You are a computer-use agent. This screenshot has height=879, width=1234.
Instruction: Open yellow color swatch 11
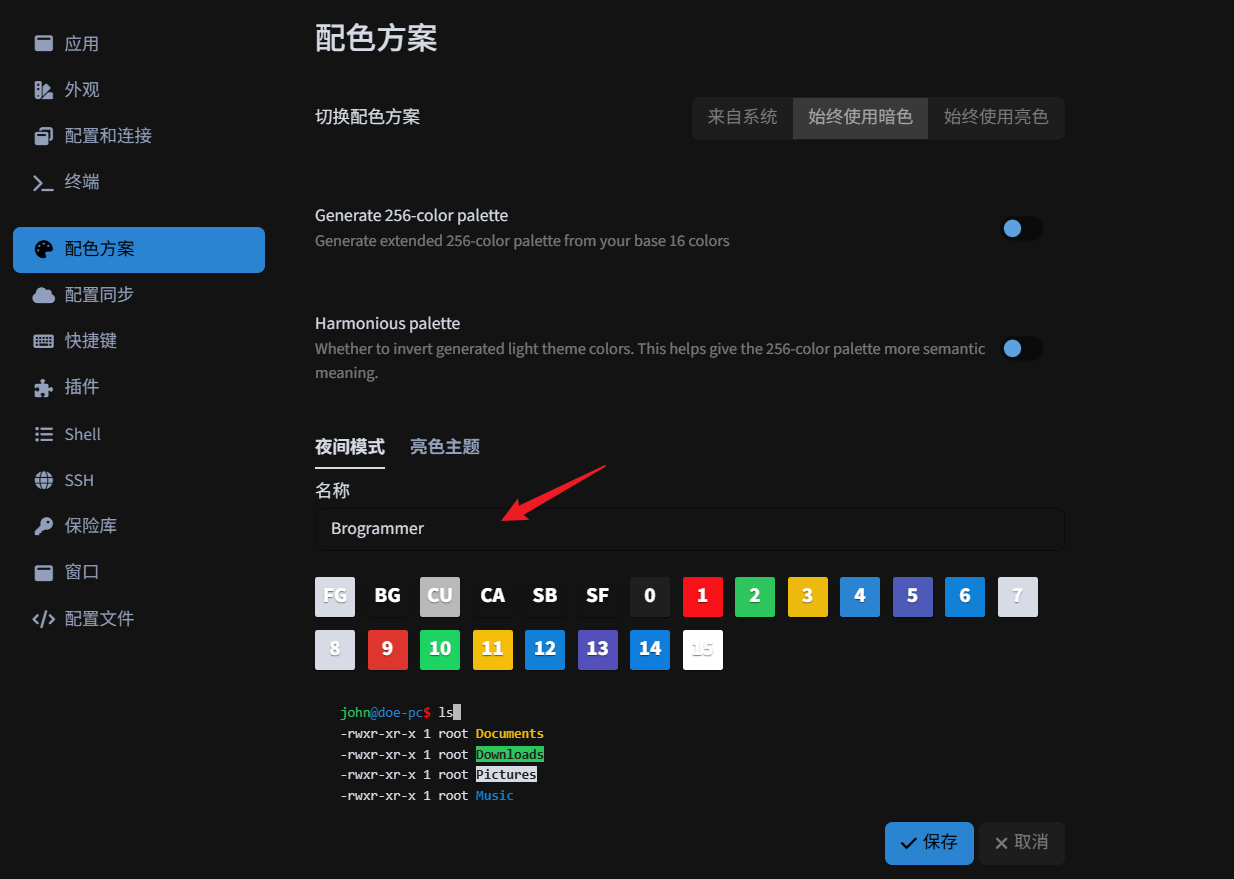pyautogui.click(x=492, y=649)
